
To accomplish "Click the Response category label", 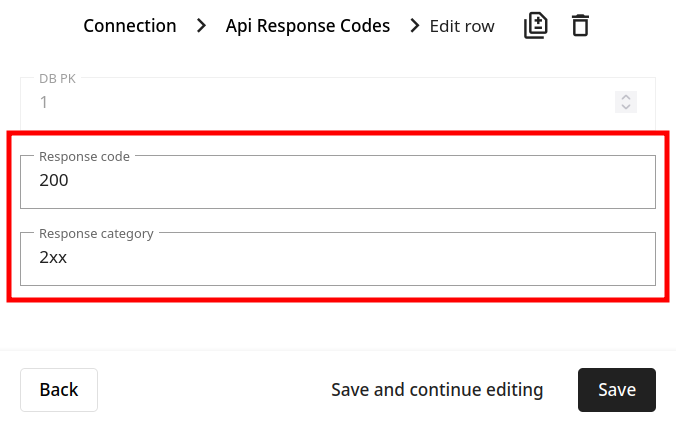I will pyautogui.click(x=96, y=234).
